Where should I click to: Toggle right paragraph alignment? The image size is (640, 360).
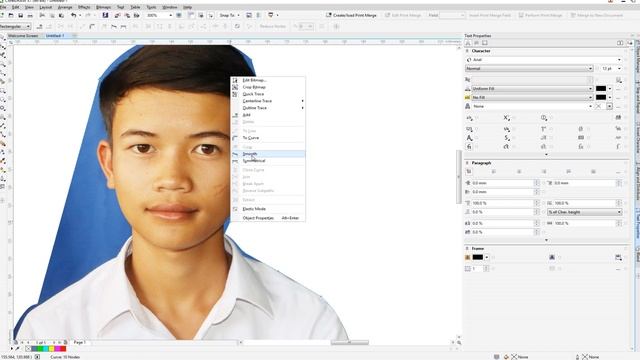[x=544, y=172]
